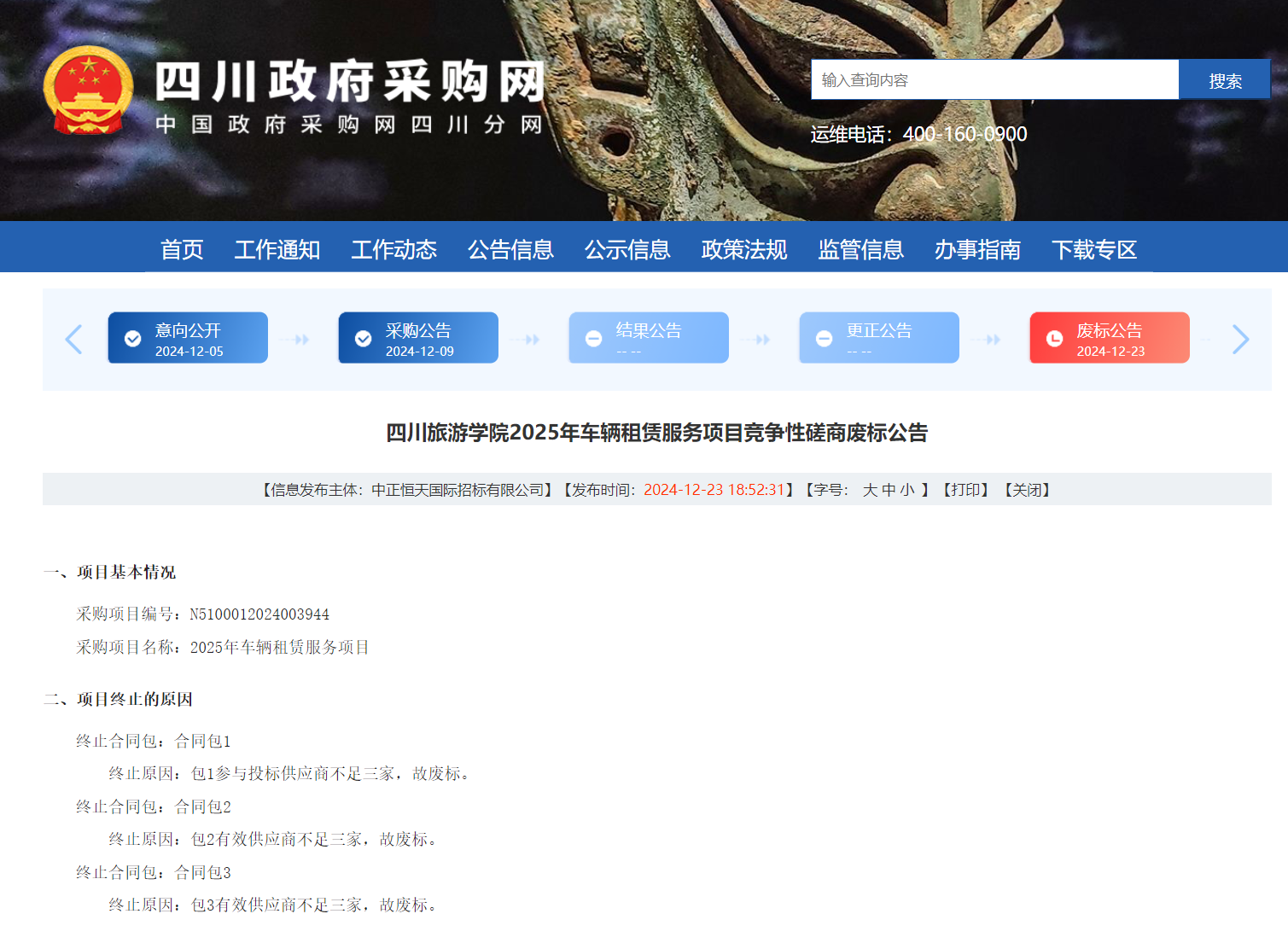Click the line 终止合同包：合同包1
1288x943 pixels.
(x=154, y=741)
